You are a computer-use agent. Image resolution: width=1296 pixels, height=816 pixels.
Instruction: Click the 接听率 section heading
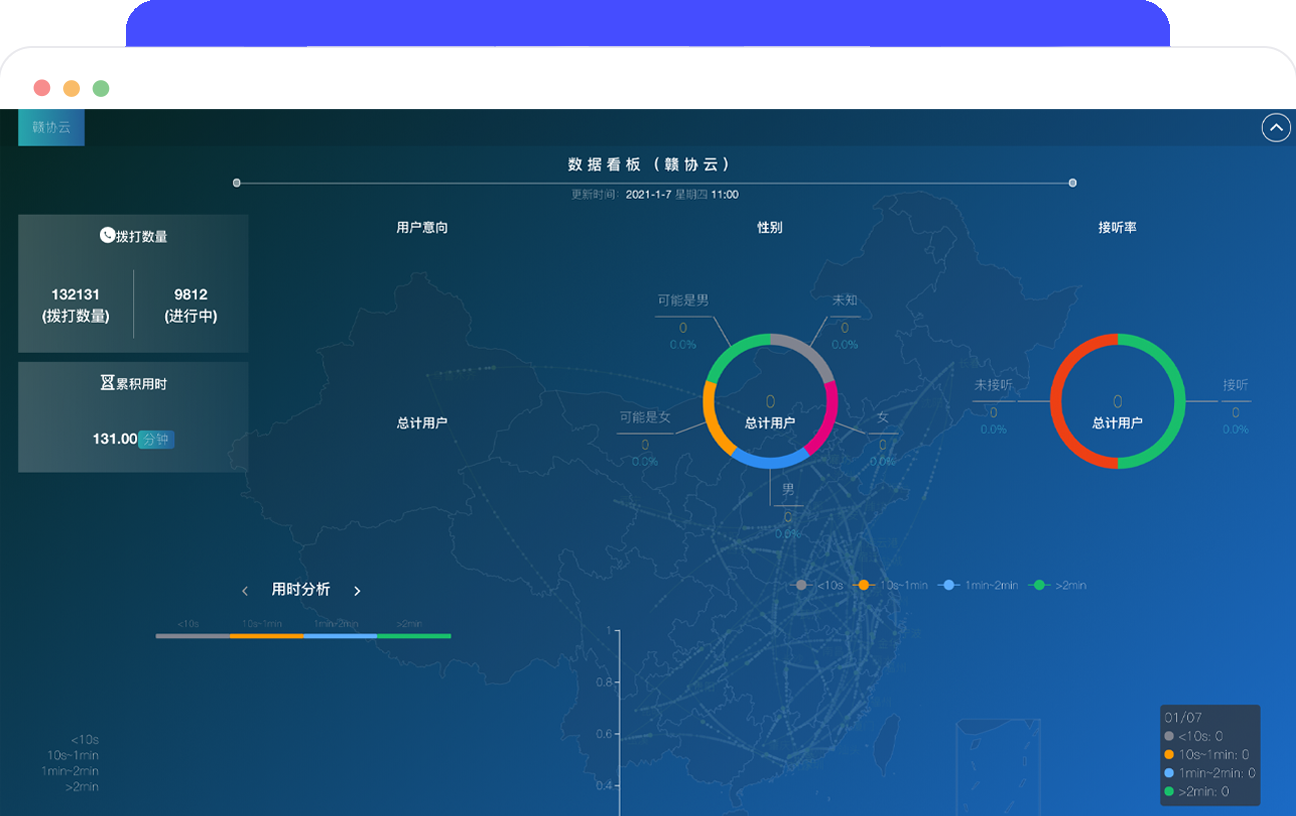click(1117, 227)
